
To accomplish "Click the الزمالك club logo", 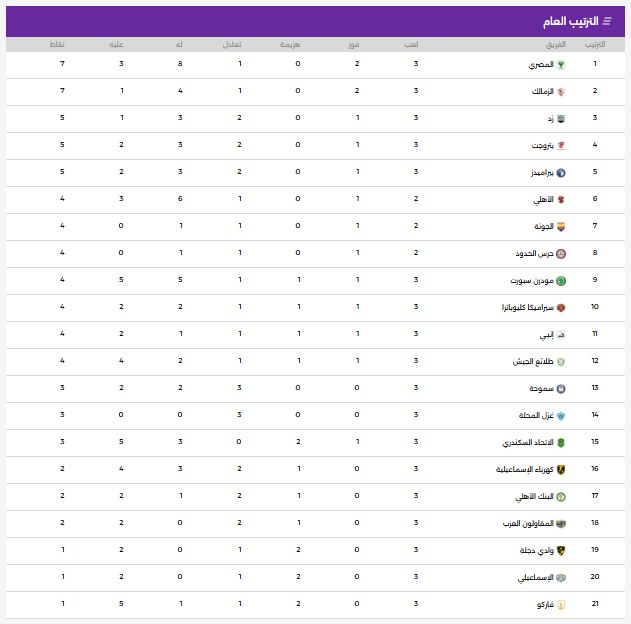I will click(x=561, y=92).
